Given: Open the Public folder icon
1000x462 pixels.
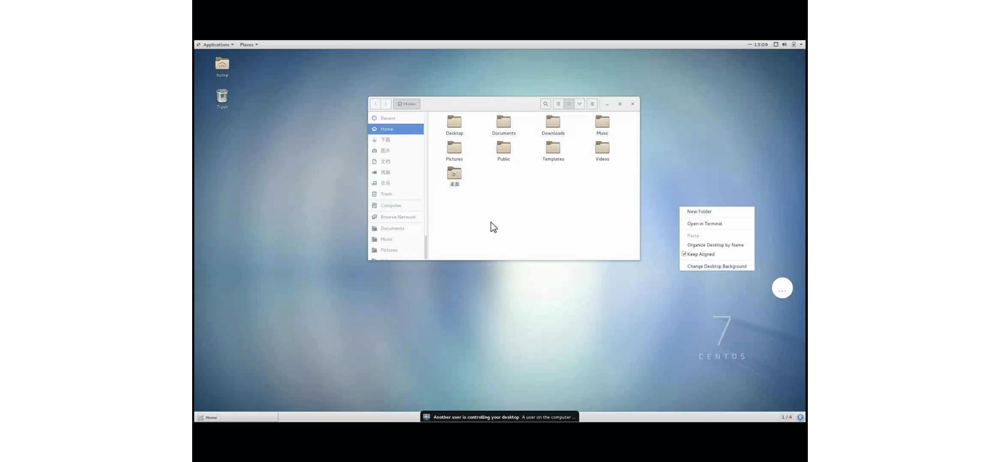Looking at the screenshot, I should 504,147.
